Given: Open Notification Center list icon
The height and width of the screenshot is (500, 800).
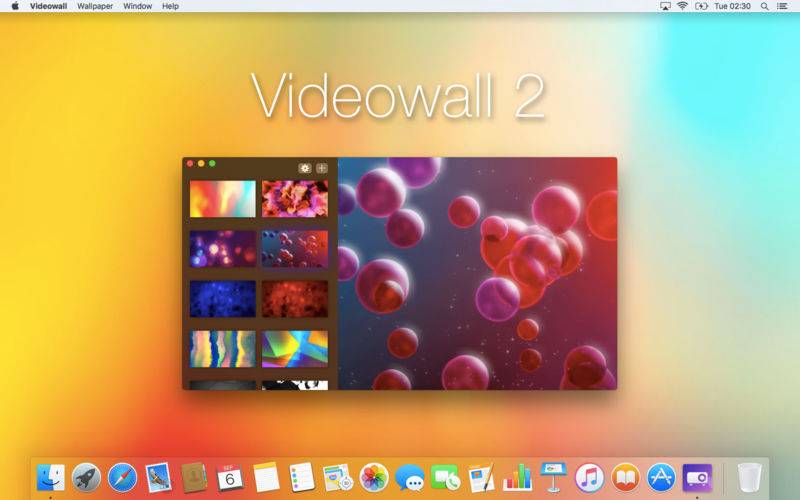Looking at the screenshot, I should 782,6.
